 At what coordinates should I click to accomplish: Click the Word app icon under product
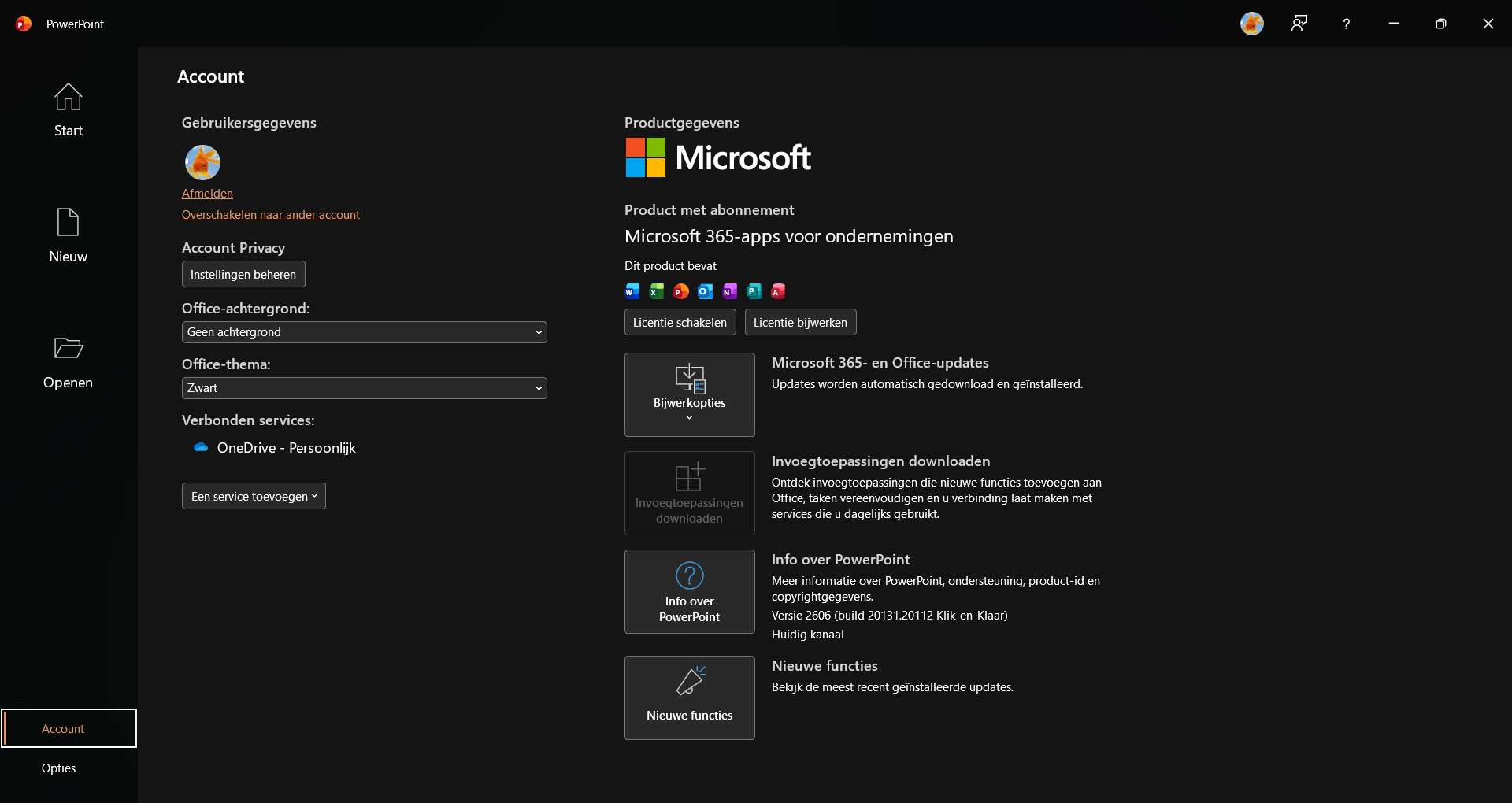tap(632, 291)
